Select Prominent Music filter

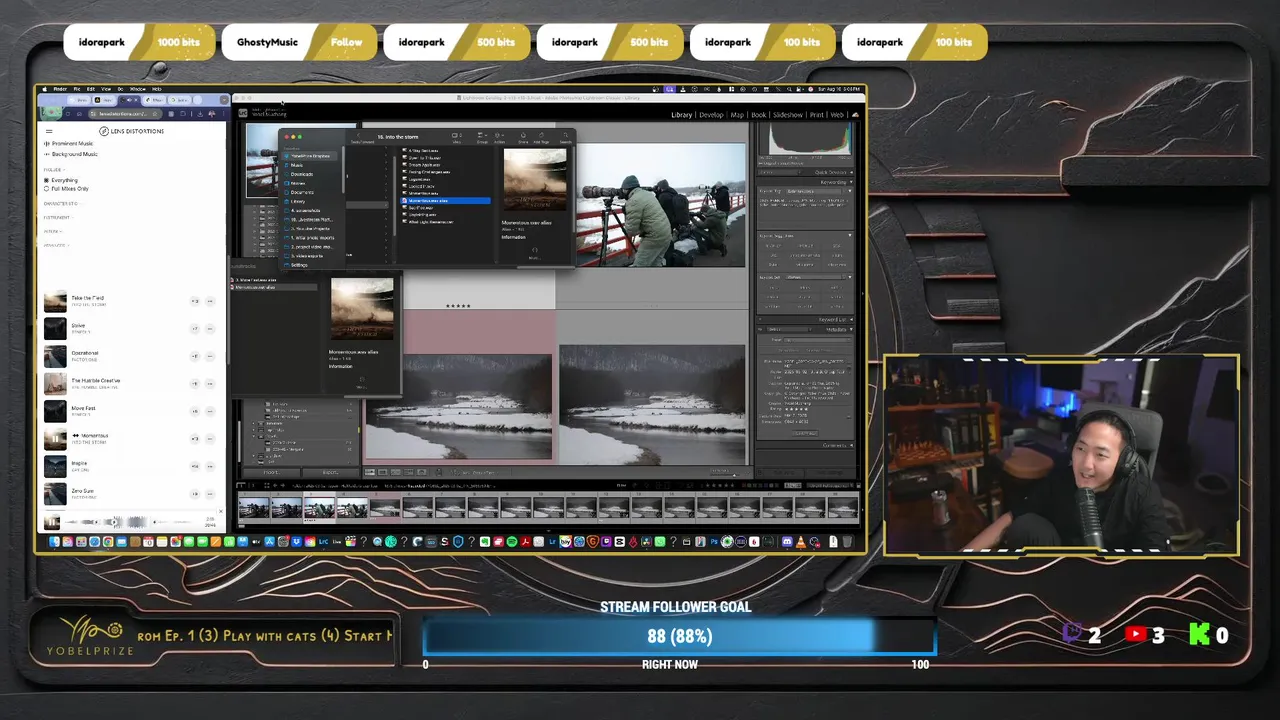tap(68, 144)
